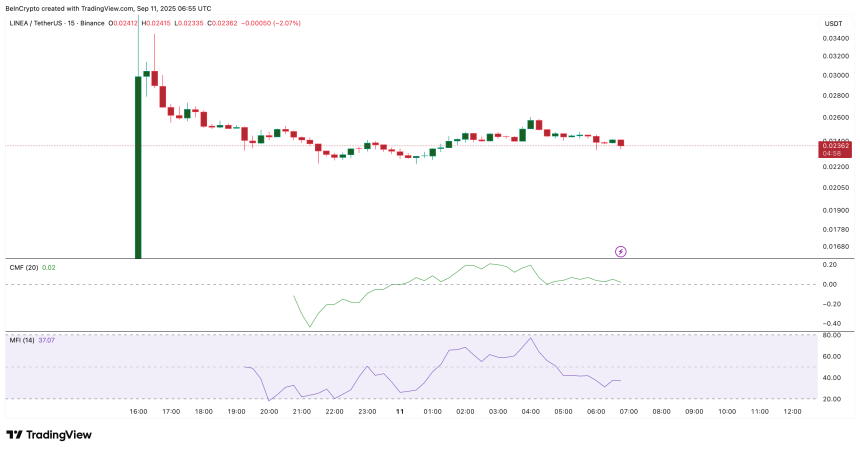Click the MFI value 37.07 readout
This screenshot has width=860, height=451.
47,340
